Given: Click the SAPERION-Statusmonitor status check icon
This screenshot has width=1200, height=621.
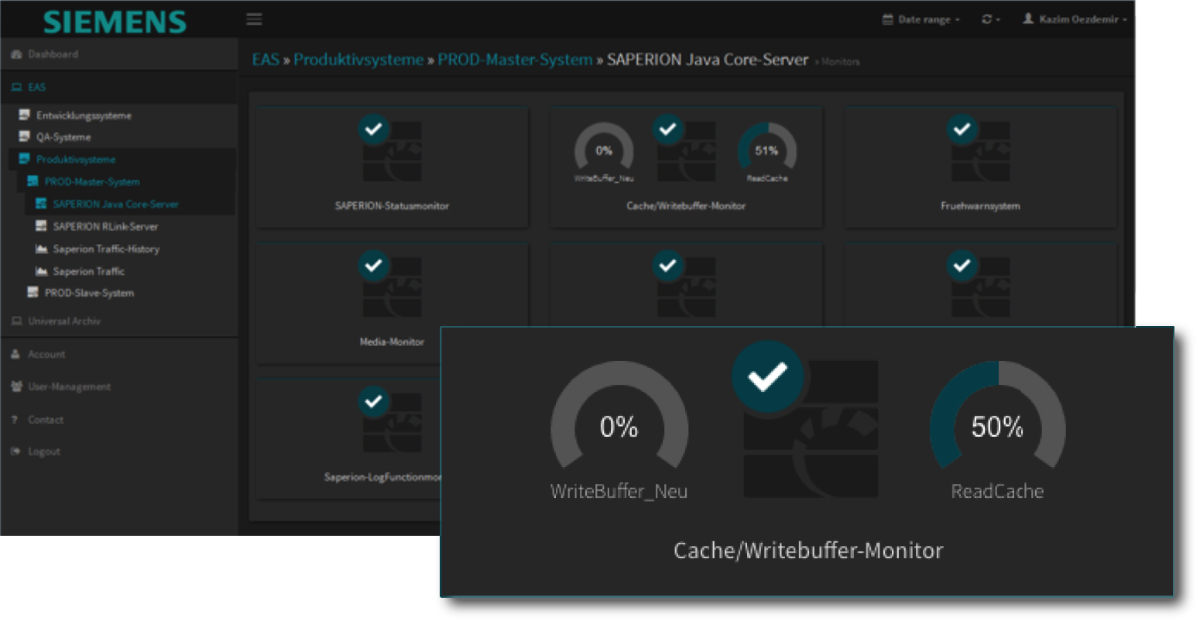Looking at the screenshot, I should [x=373, y=129].
